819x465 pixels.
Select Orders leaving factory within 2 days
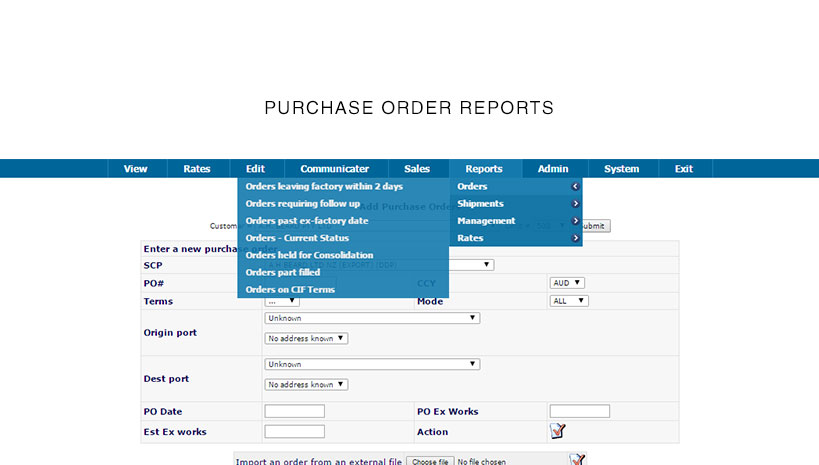coord(324,187)
